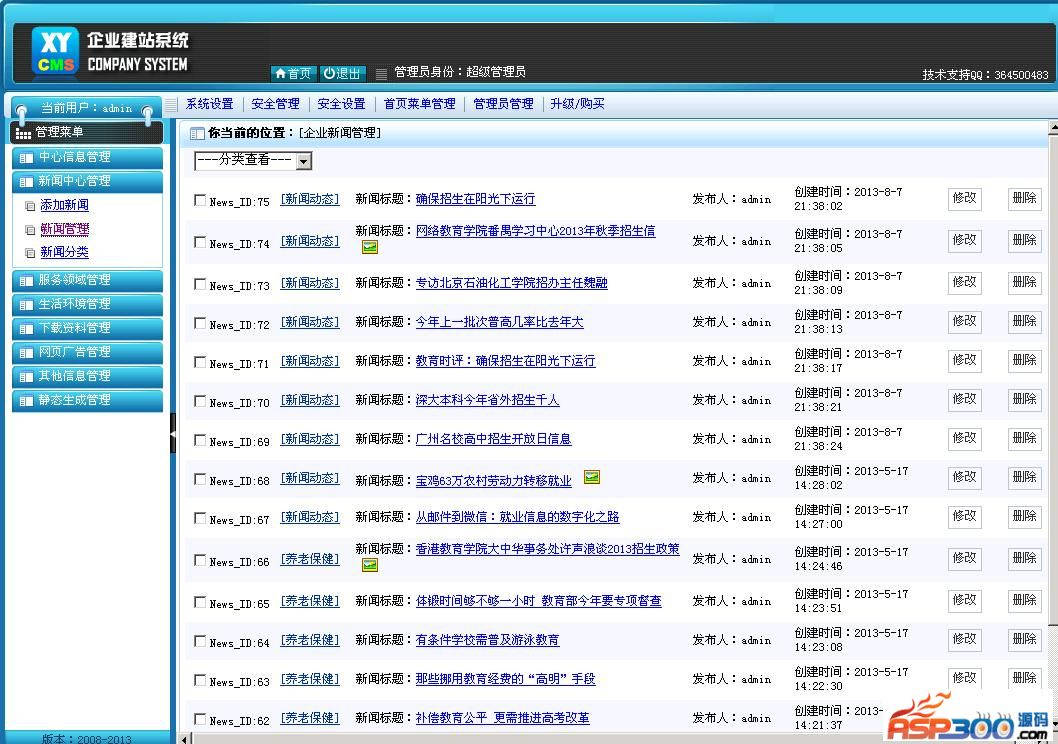Click 修改 for News_ID:64

point(964,639)
